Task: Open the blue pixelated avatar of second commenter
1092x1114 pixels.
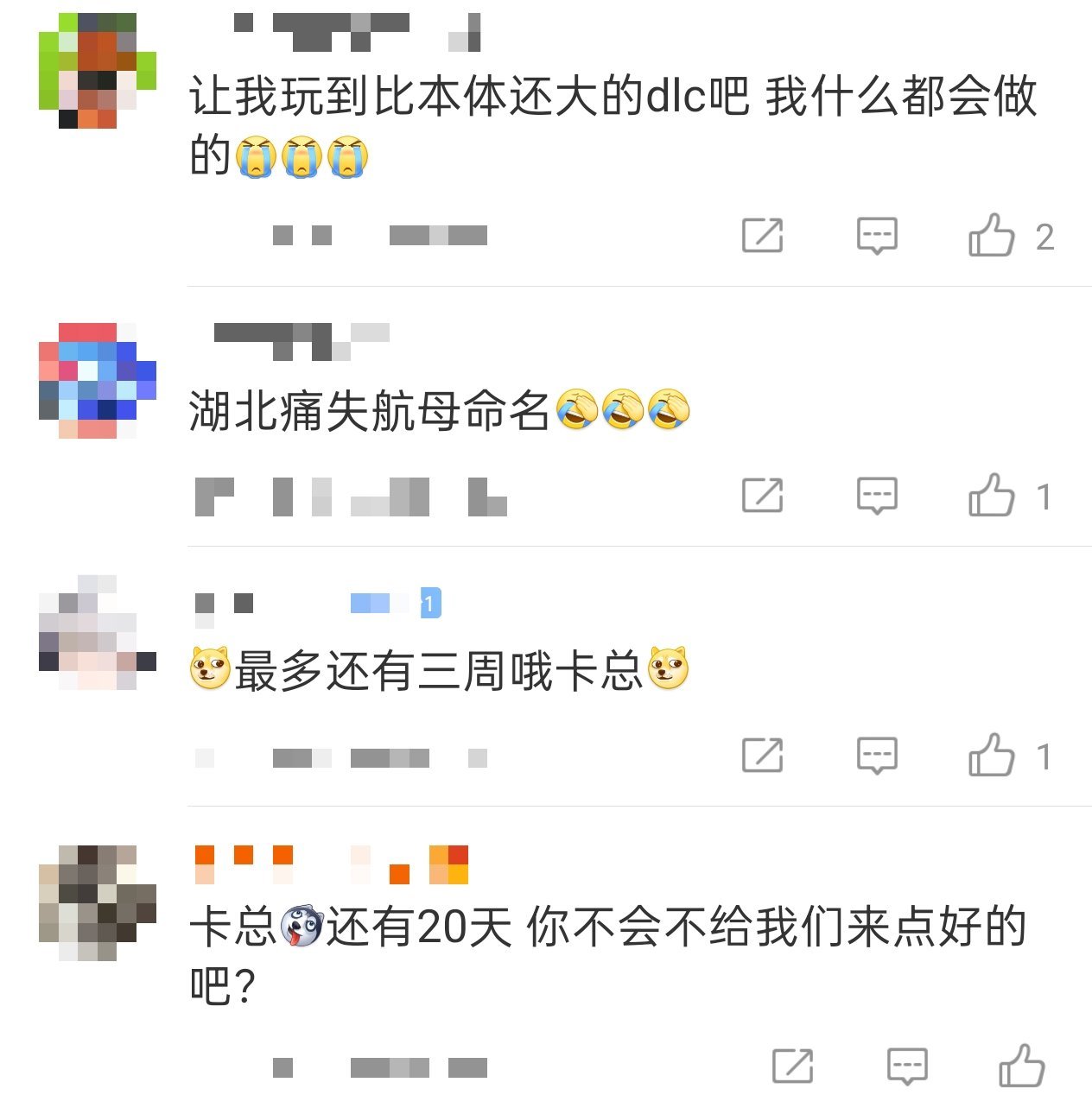Action: 98,381
